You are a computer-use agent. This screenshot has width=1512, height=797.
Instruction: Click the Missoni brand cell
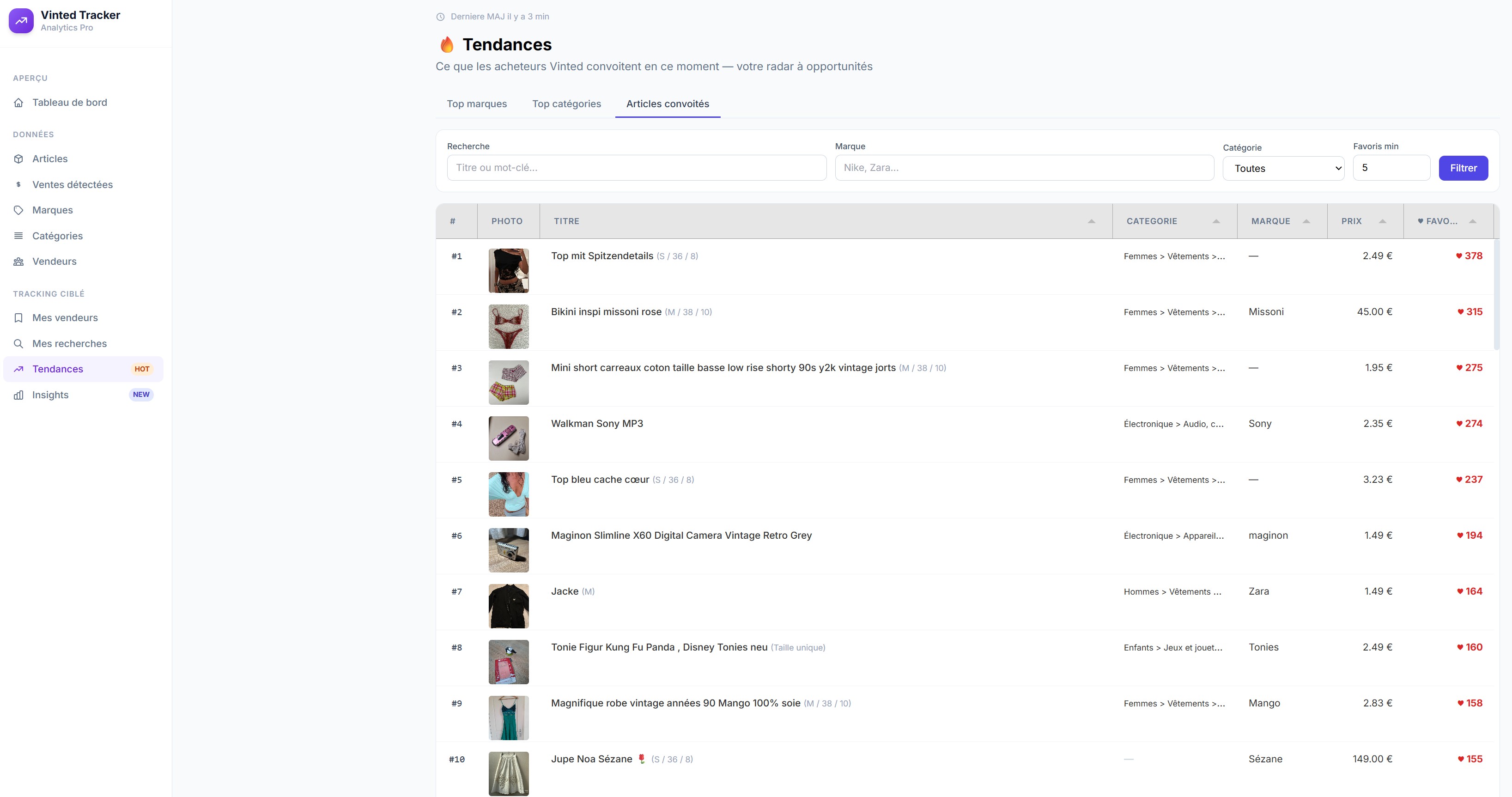pos(1266,312)
